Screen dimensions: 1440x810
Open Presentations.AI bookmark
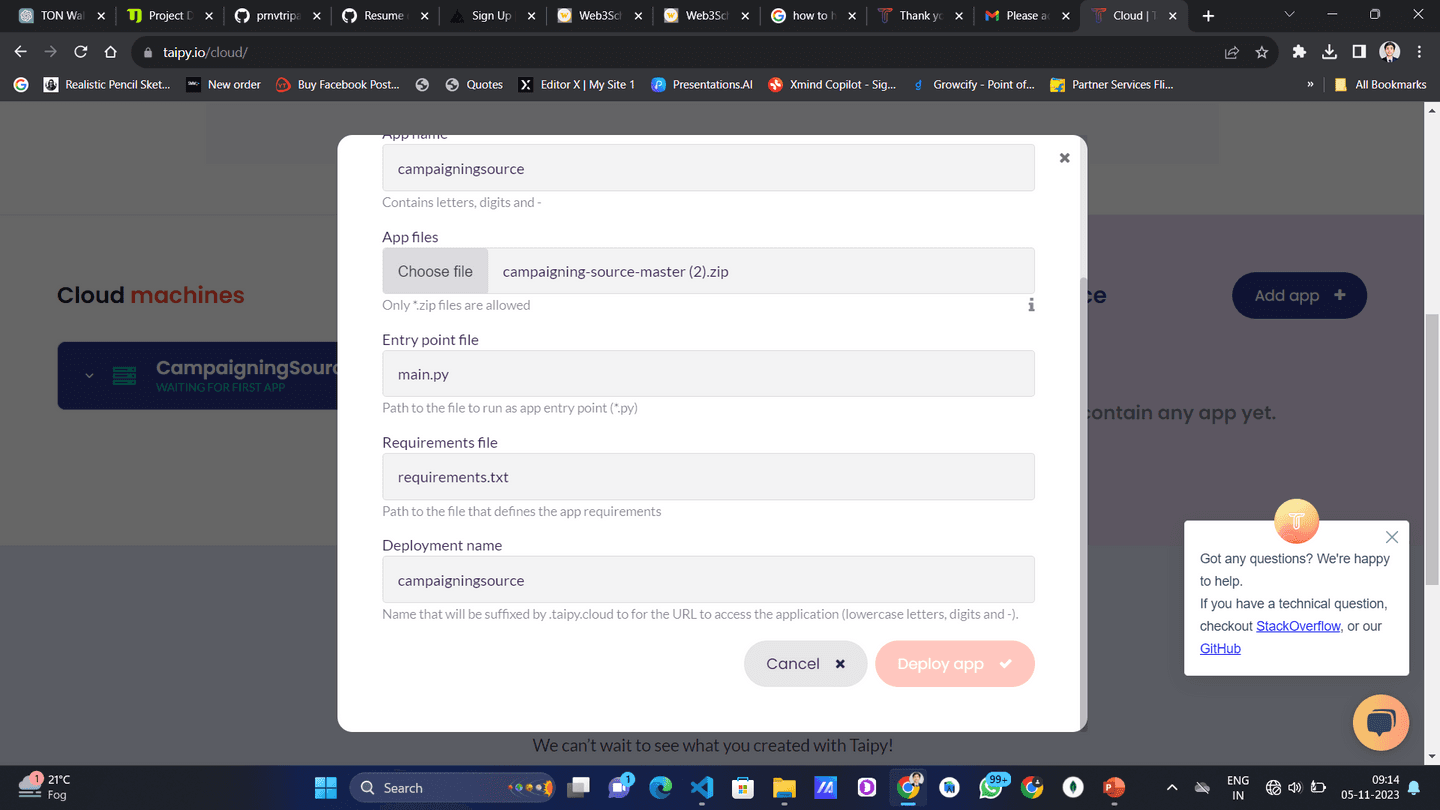[x=702, y=85]
